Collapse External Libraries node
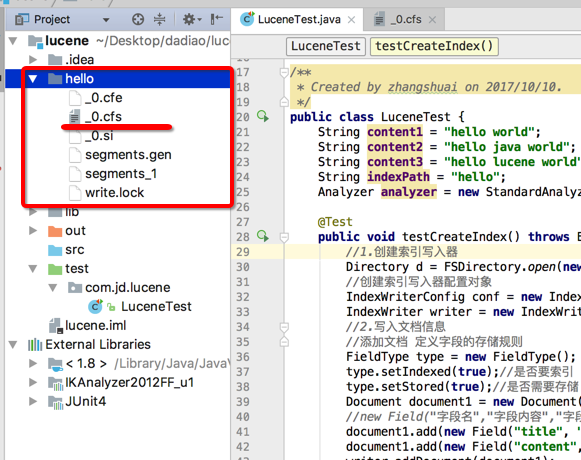Image resolution: width=581 pixels, height=460 pixels. tap(13, 345)
